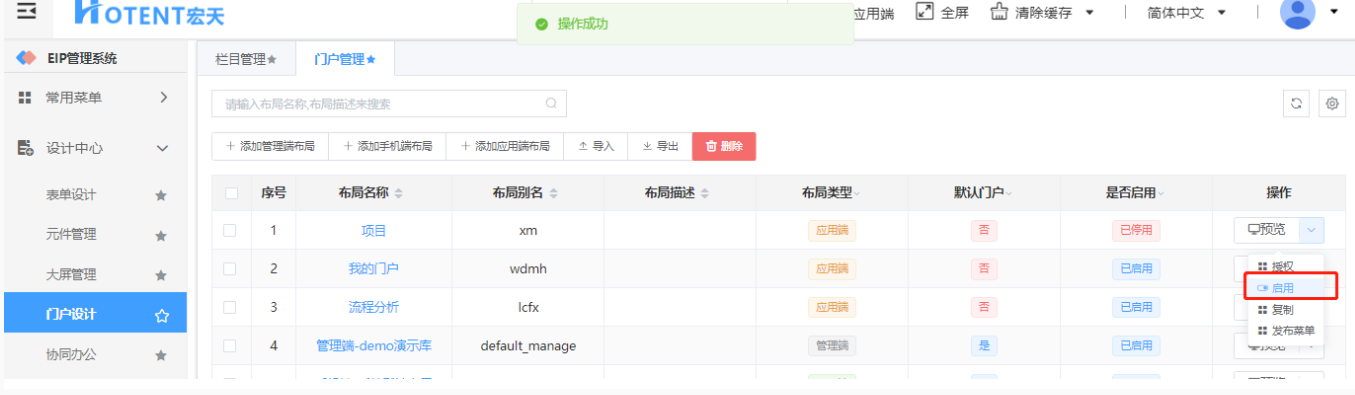
Task: Switch to the 栏目管理 tab
Action: tap(246, 60)
